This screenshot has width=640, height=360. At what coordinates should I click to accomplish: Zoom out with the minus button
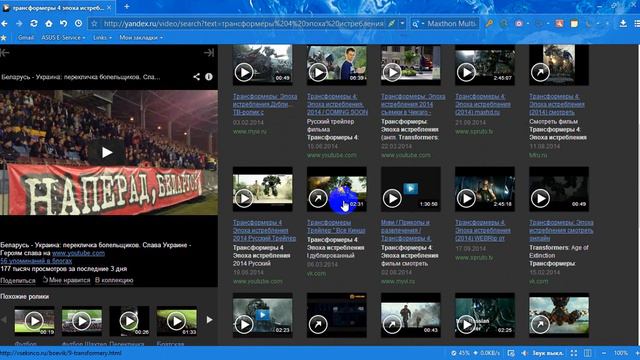[604, 353]
